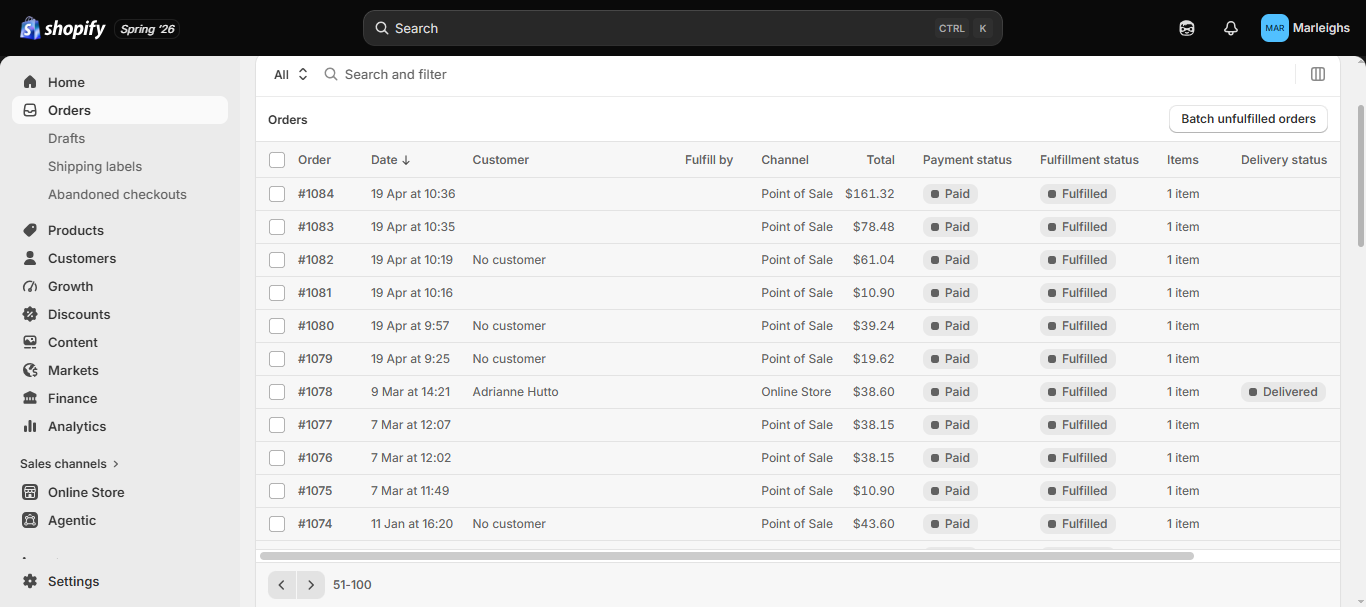Viewport: 1366px width, 607px height.
Task: Go to the next page of orders
Action: coord(311,585)
